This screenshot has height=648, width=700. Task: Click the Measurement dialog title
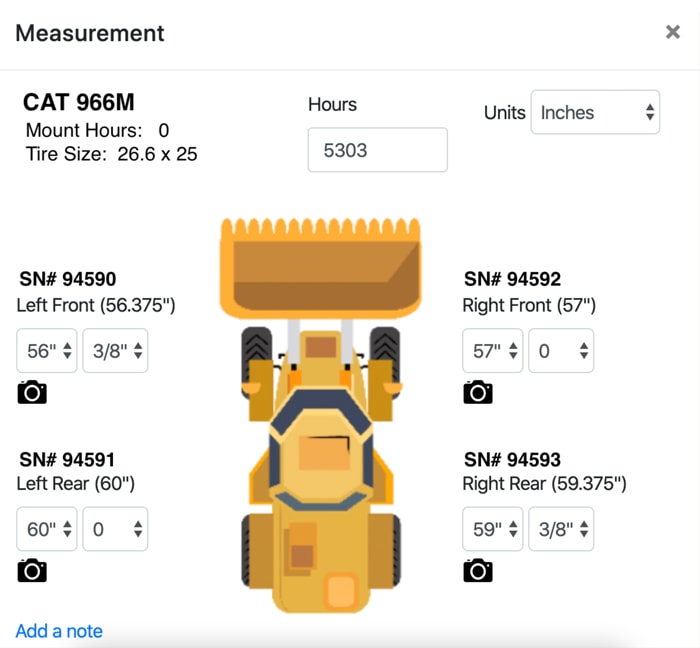point(90,33)
